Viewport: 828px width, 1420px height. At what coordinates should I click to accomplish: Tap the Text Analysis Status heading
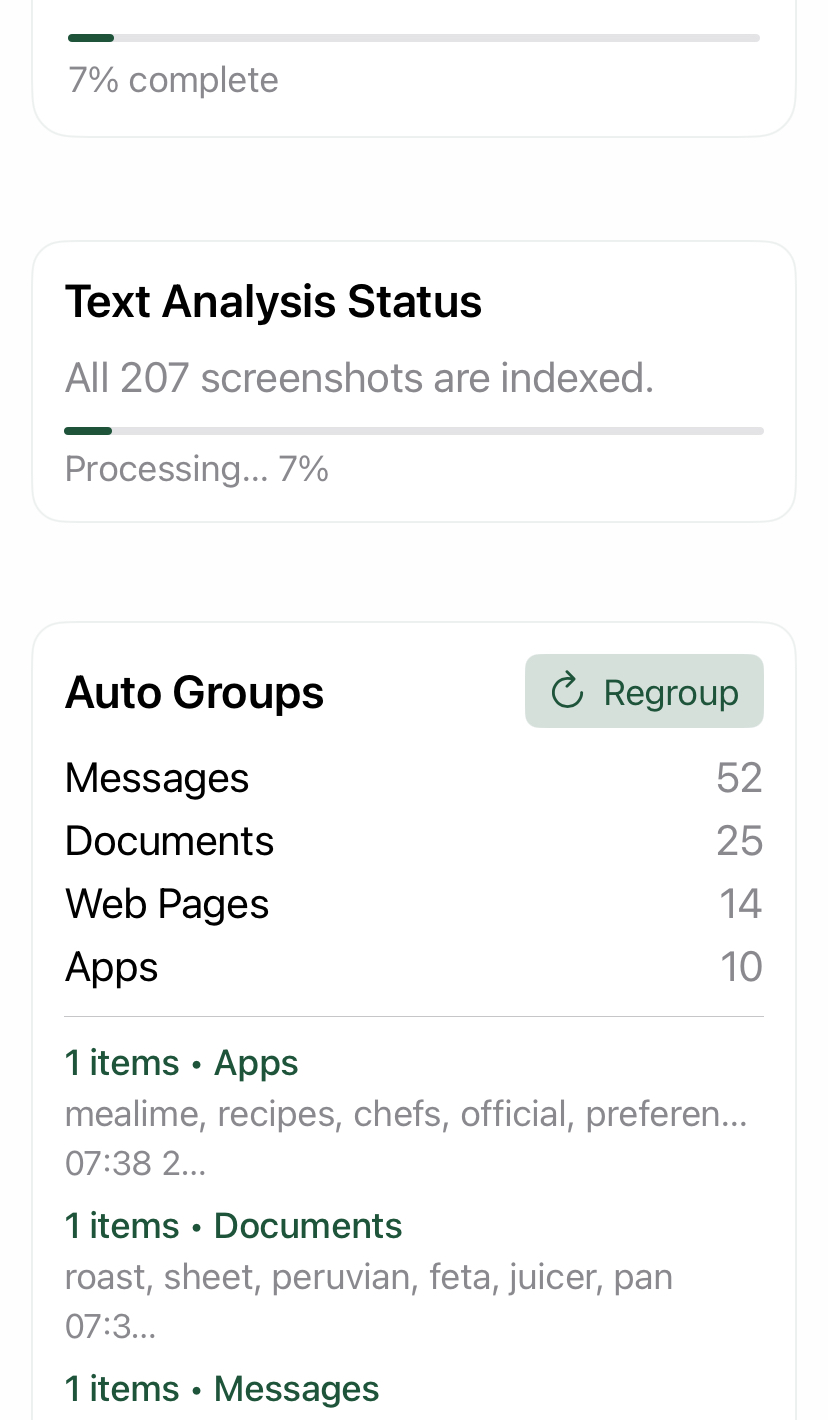click(273, 302)
